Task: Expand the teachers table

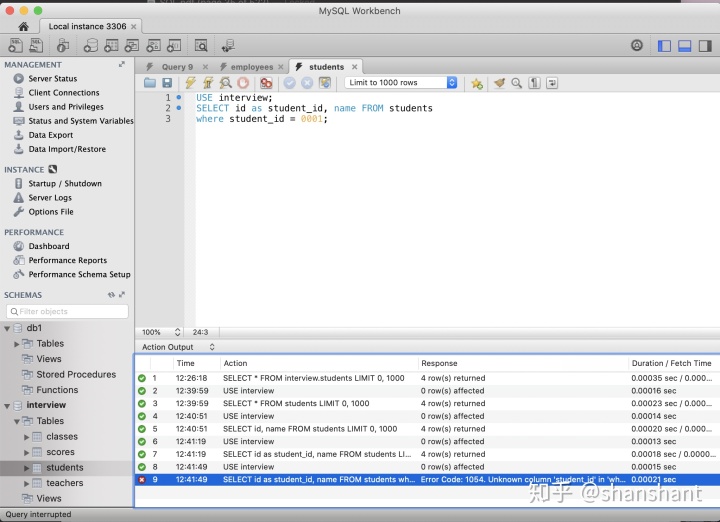Action: coord(27,483)
